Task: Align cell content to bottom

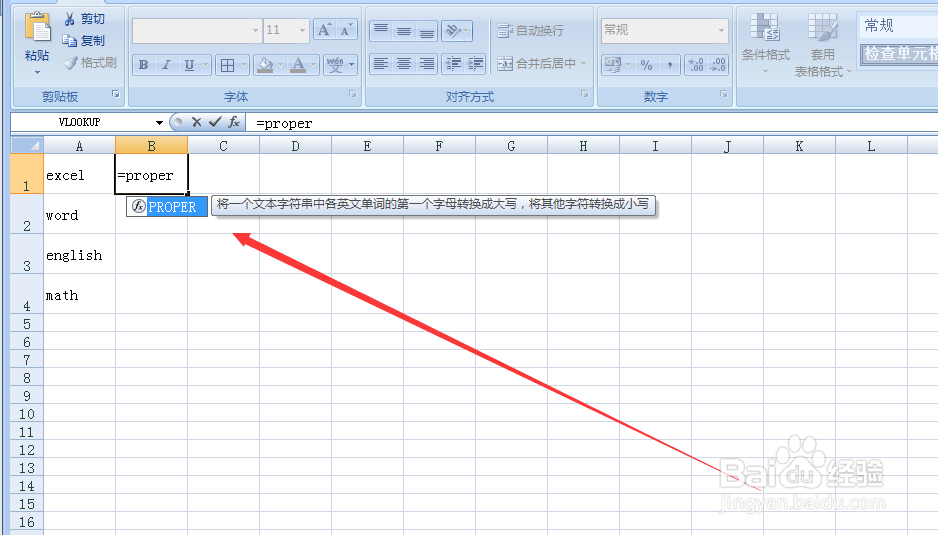Action: coord(427,30)
